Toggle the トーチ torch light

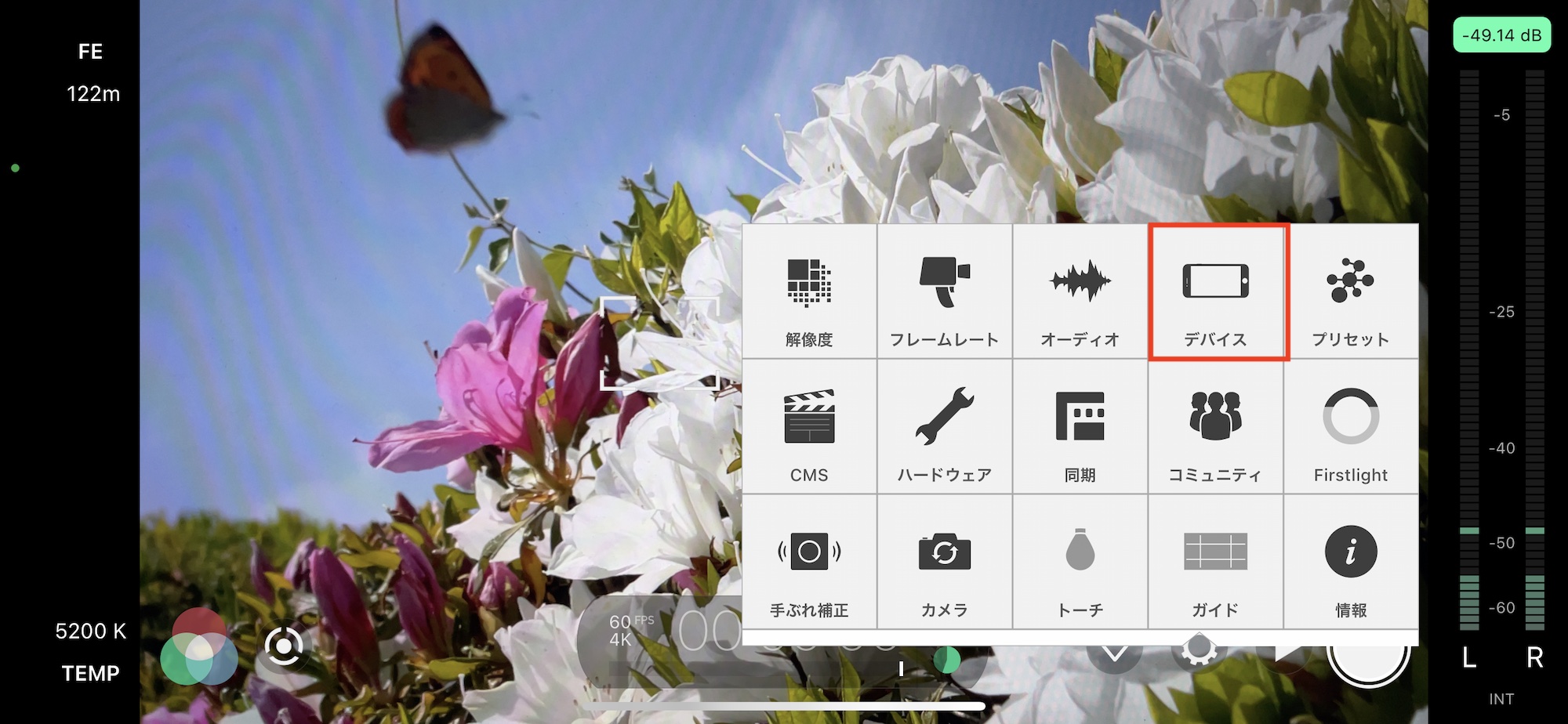(x=1080, y=562)
